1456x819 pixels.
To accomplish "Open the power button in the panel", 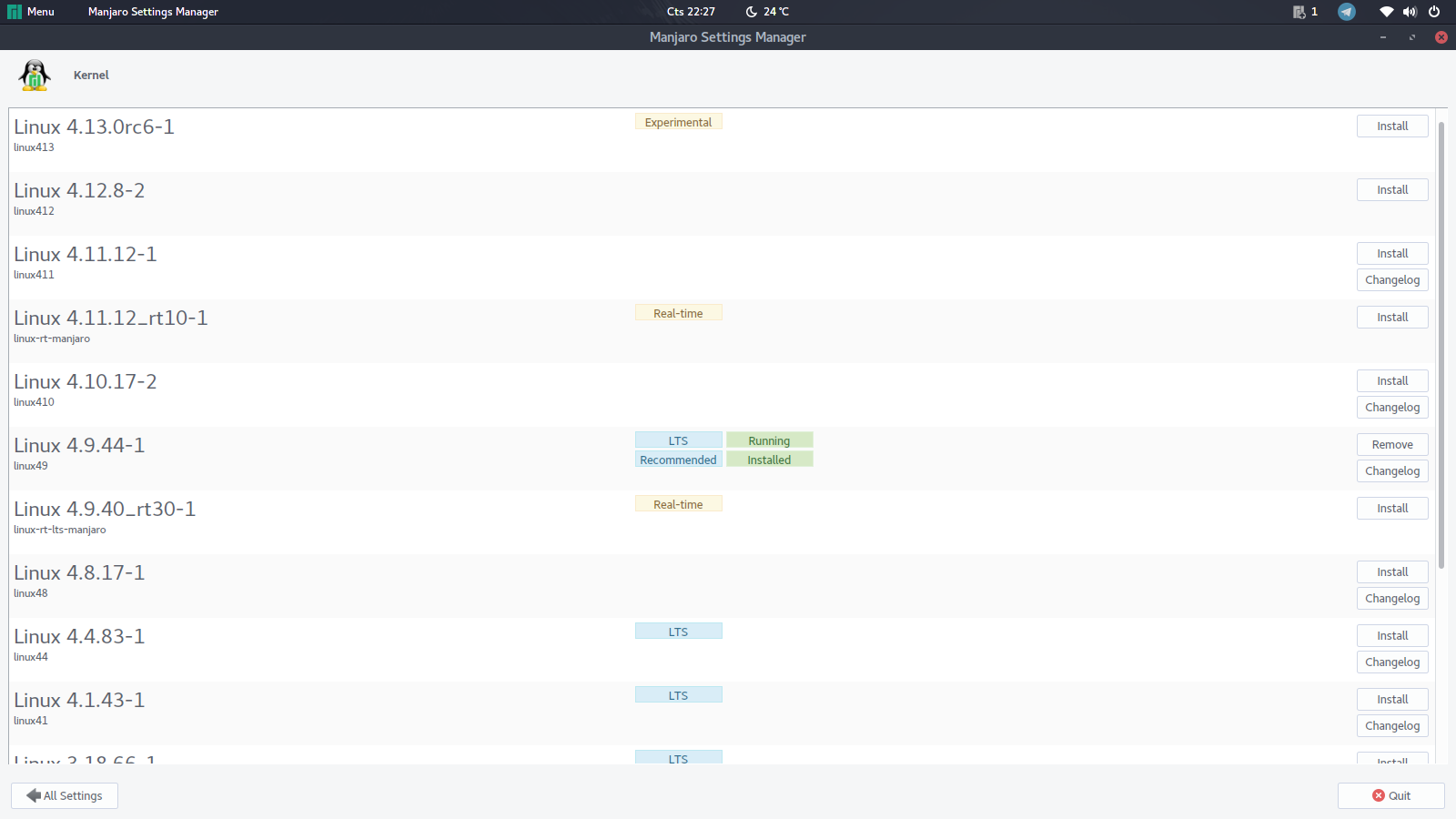I will [1434, 12].
